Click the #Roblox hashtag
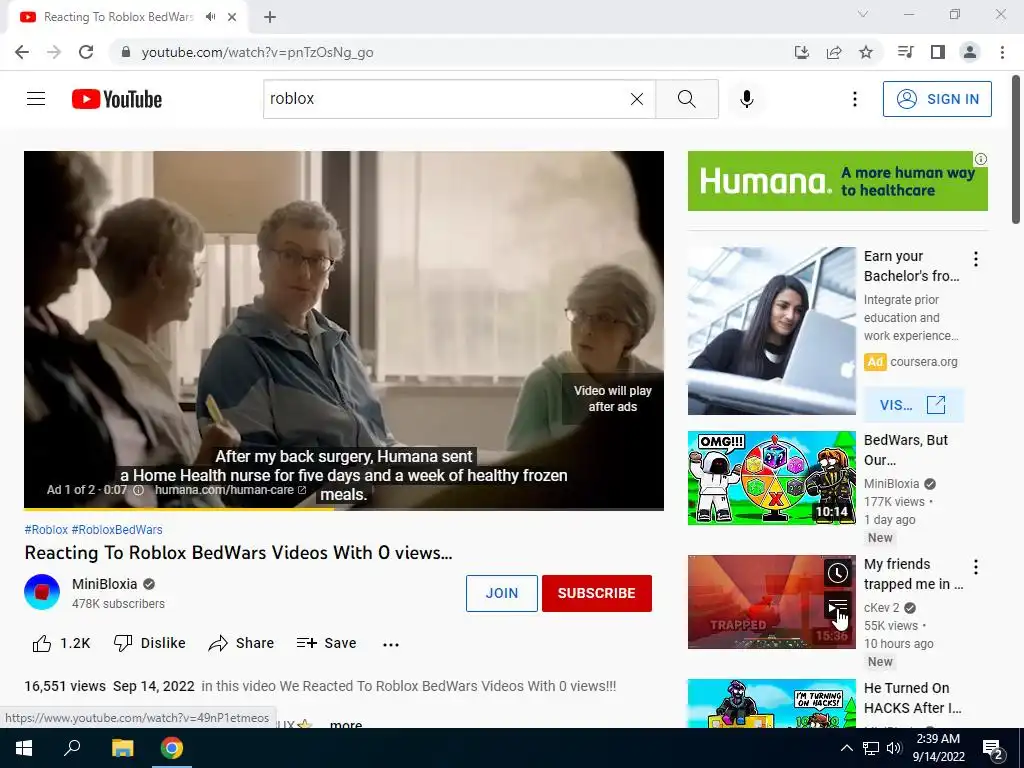 point(46,530)
